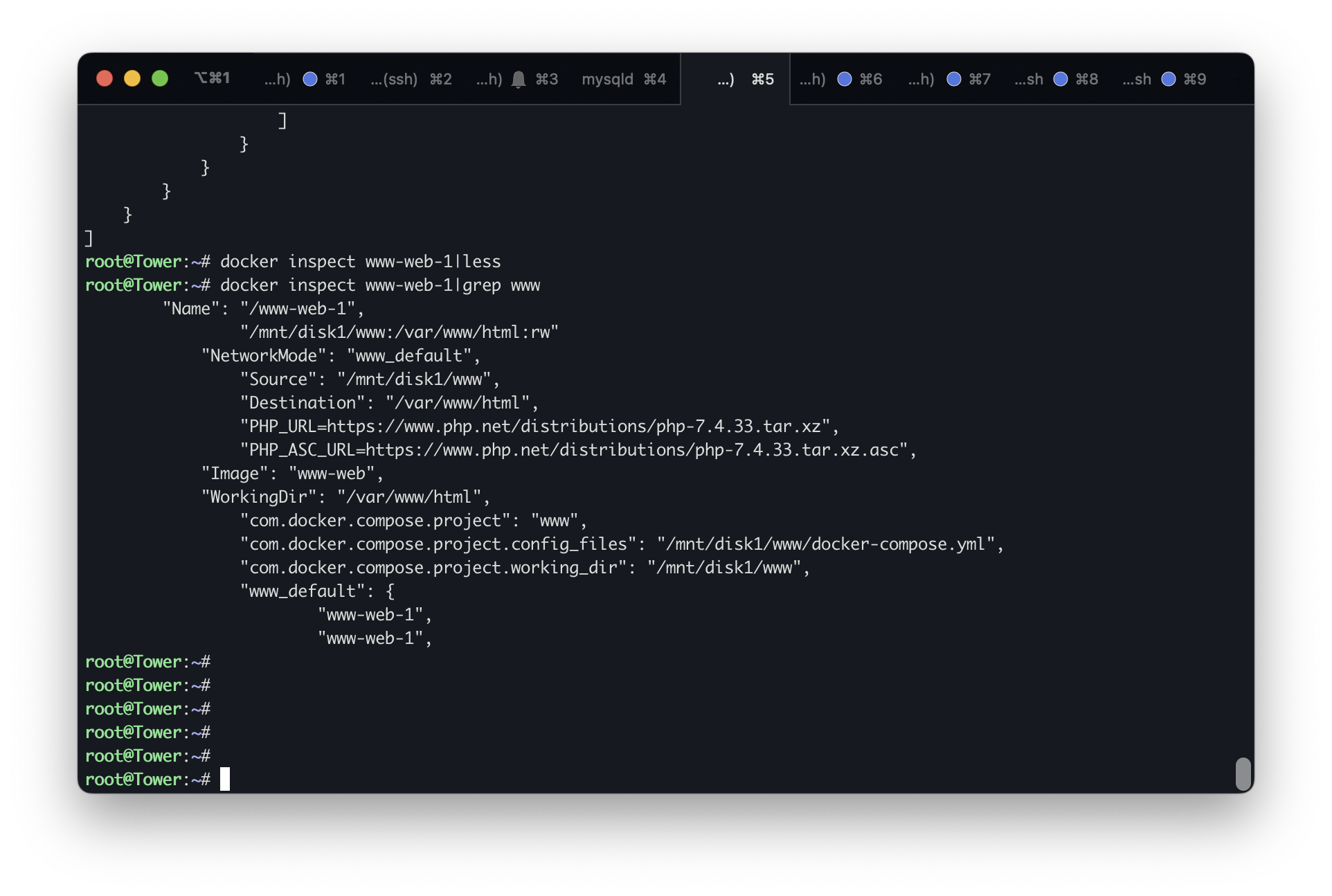Click the "WorkingDir": "/var/www/html" line
The width and height of the screenshot is (1332, 896).
click(x=345, y=497)
